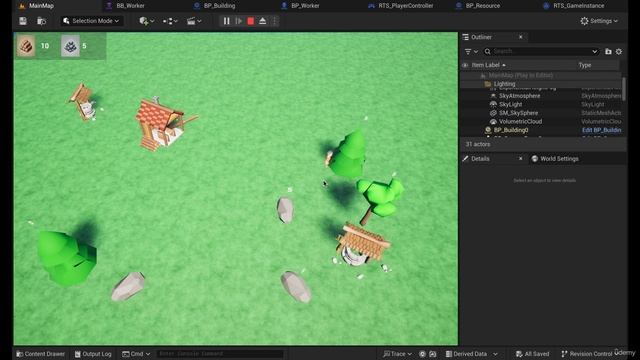The image size is (640, 360).
Task: Switch to the BP_Building tab
Action: (219, 6)
